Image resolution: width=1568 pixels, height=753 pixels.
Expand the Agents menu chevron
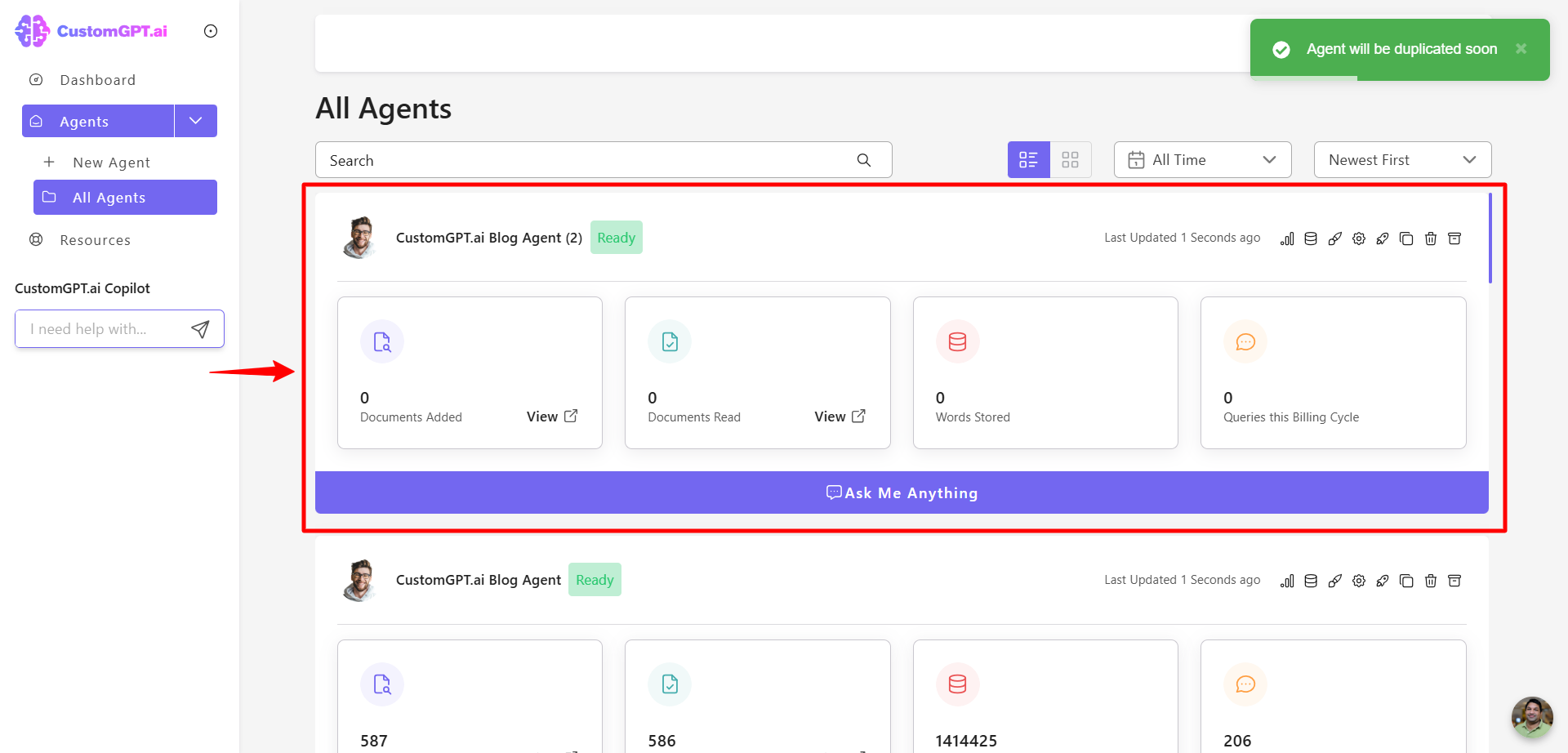pyautogui.click(x=196, y=121)
